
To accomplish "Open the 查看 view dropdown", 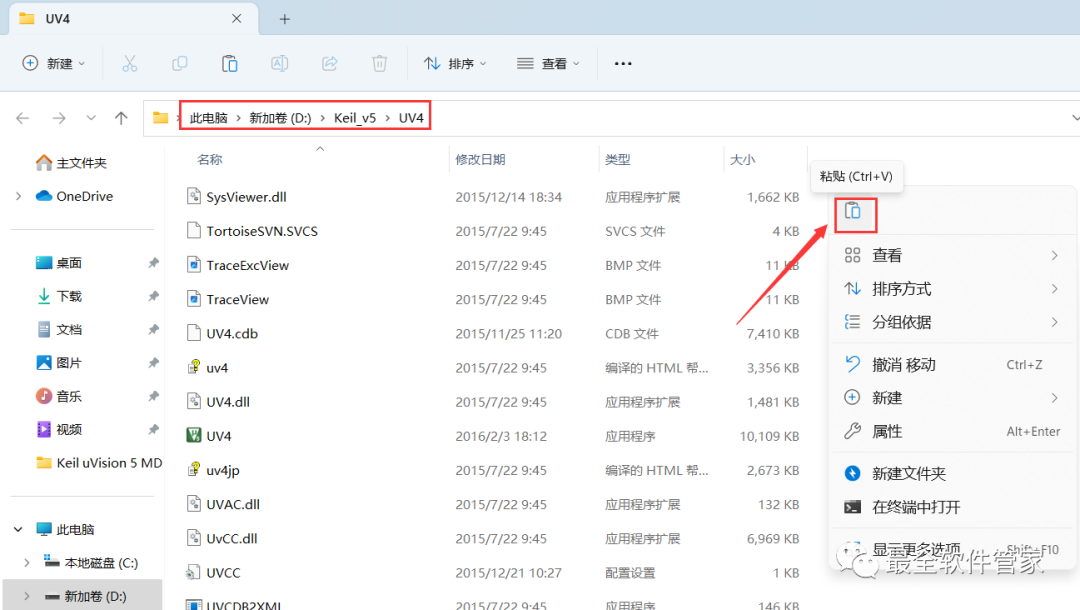I will 548,63.
